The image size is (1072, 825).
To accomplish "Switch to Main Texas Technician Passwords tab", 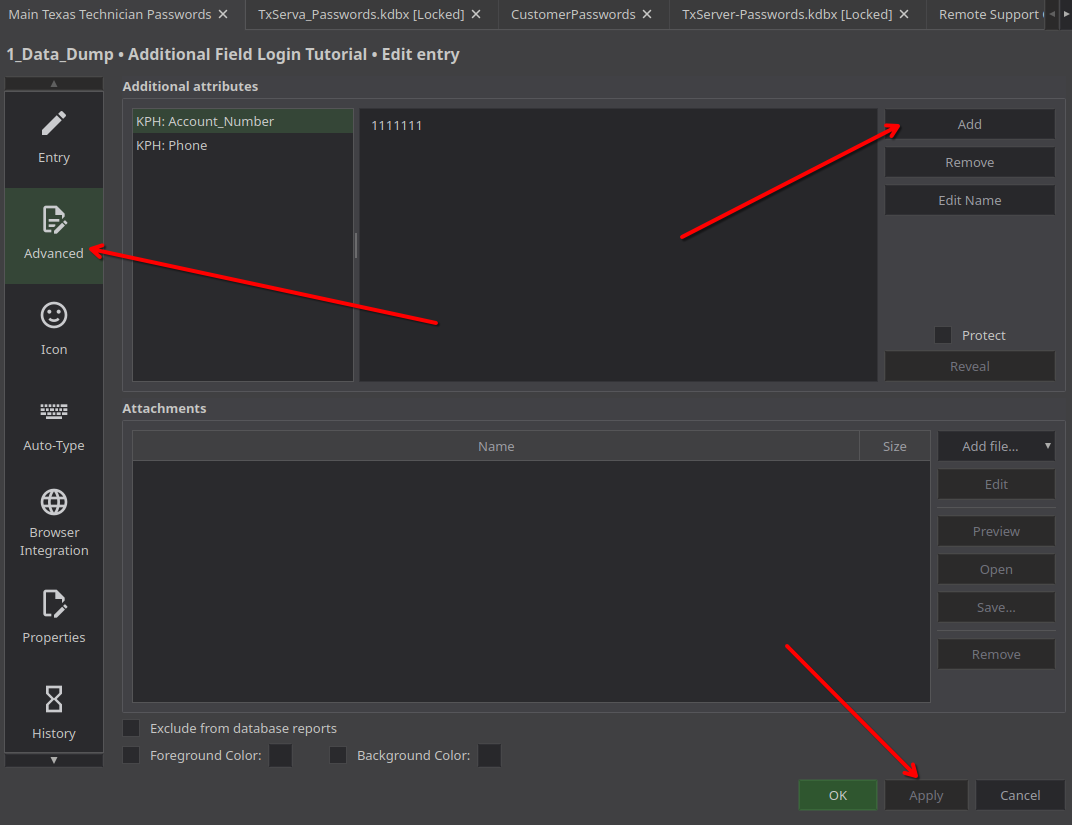I will click(110, 15).
